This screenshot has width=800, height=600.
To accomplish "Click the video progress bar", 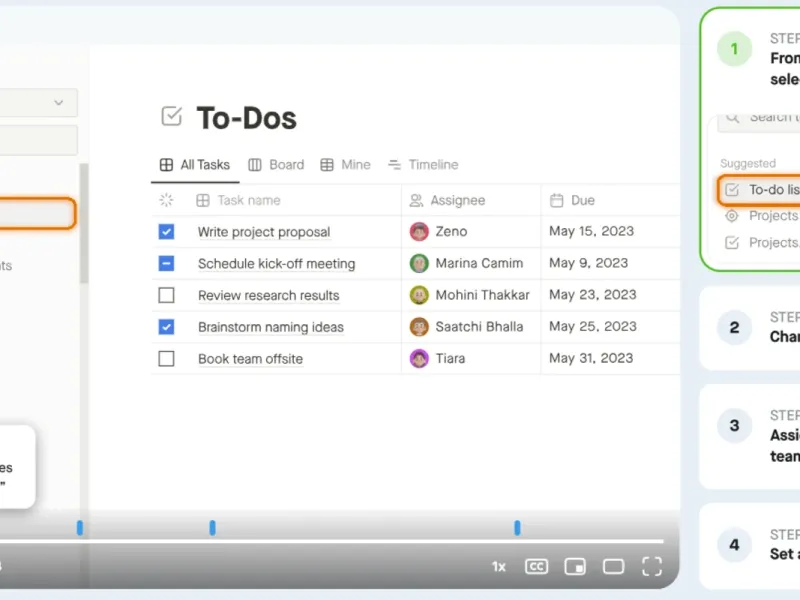I will click(332, 541).
